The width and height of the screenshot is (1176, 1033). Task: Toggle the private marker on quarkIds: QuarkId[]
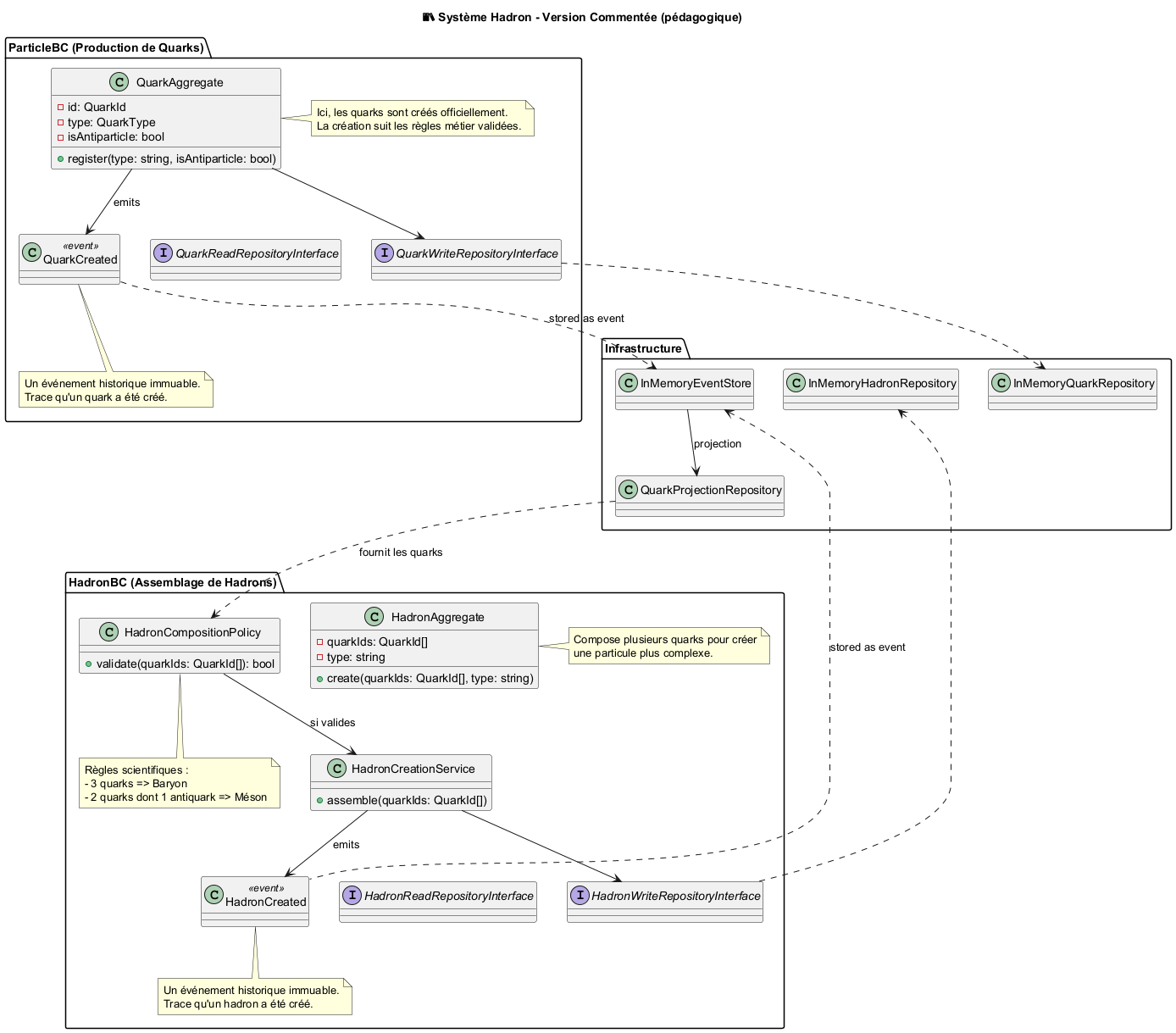pyautogui.click(x=322, y=642)
